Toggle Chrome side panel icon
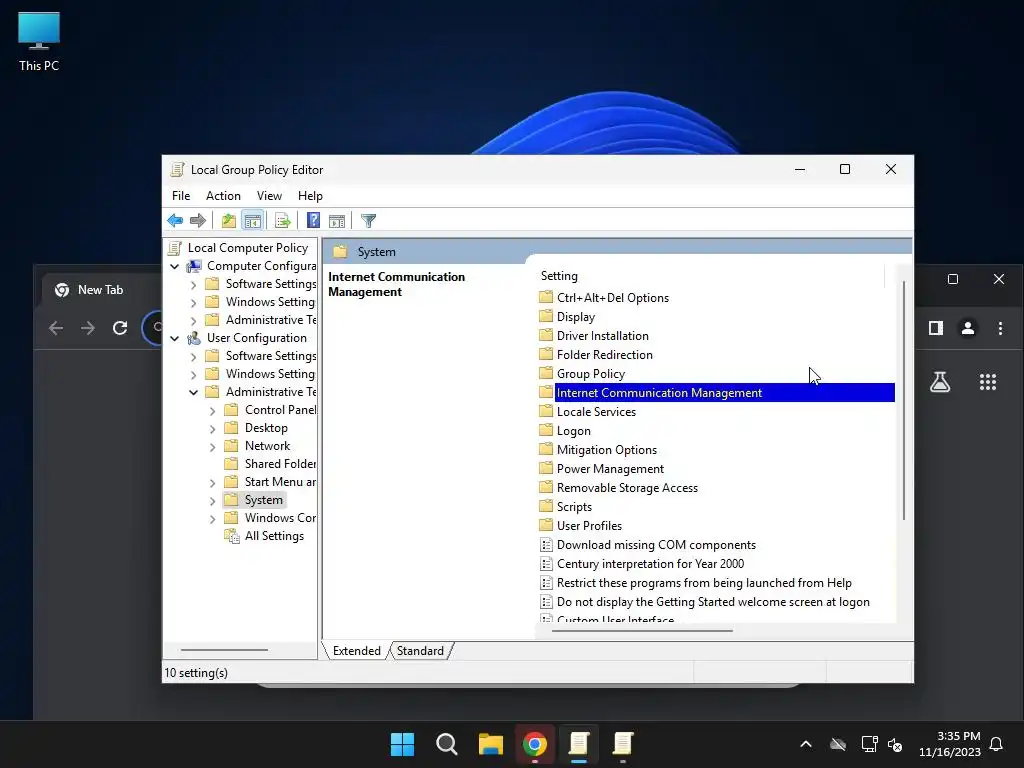This screenshot has height=768, width=1024. point(936,328)
